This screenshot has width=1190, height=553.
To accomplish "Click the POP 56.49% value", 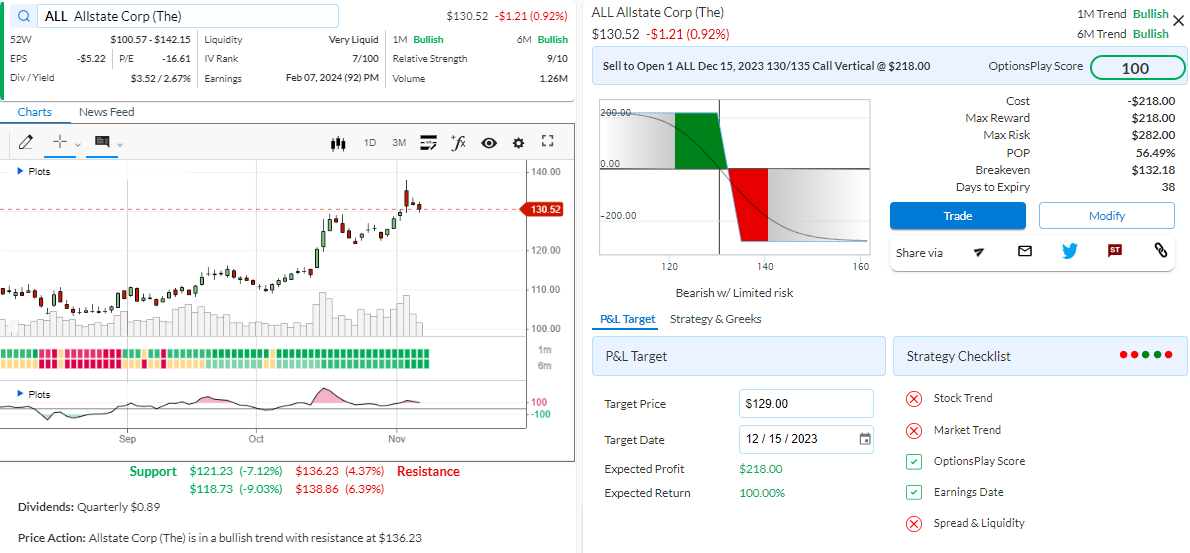I will (x=1156, y=152).
